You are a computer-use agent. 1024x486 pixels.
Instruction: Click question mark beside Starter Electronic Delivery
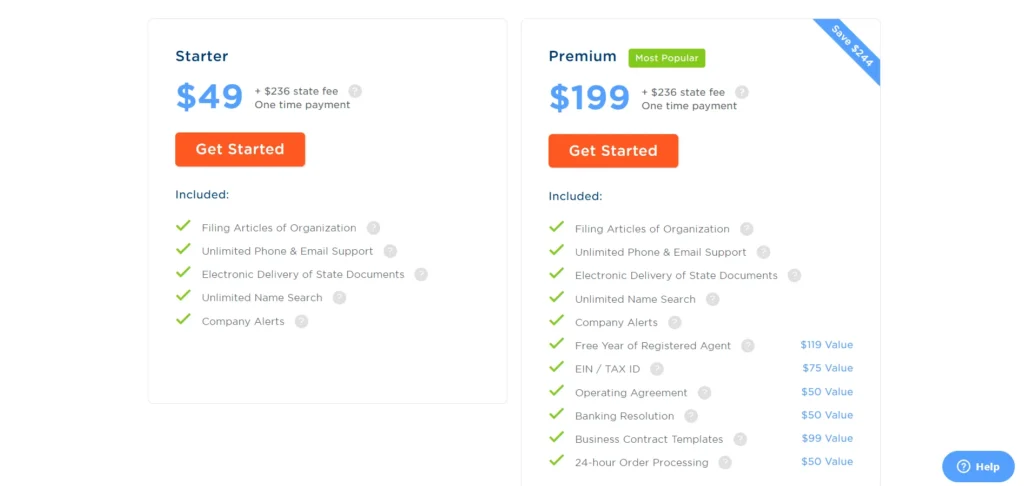click(x=421, y=274)
